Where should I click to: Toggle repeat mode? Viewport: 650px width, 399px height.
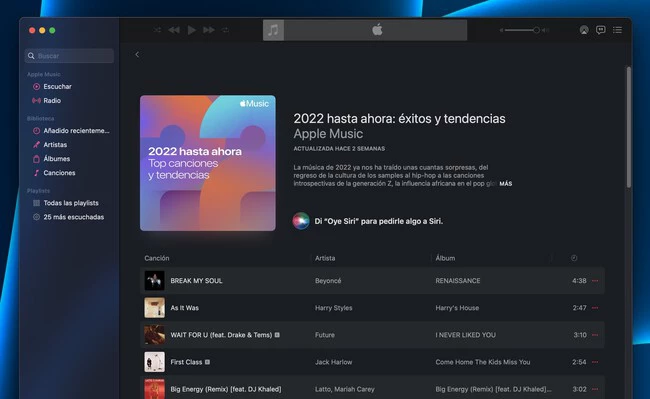226,30
